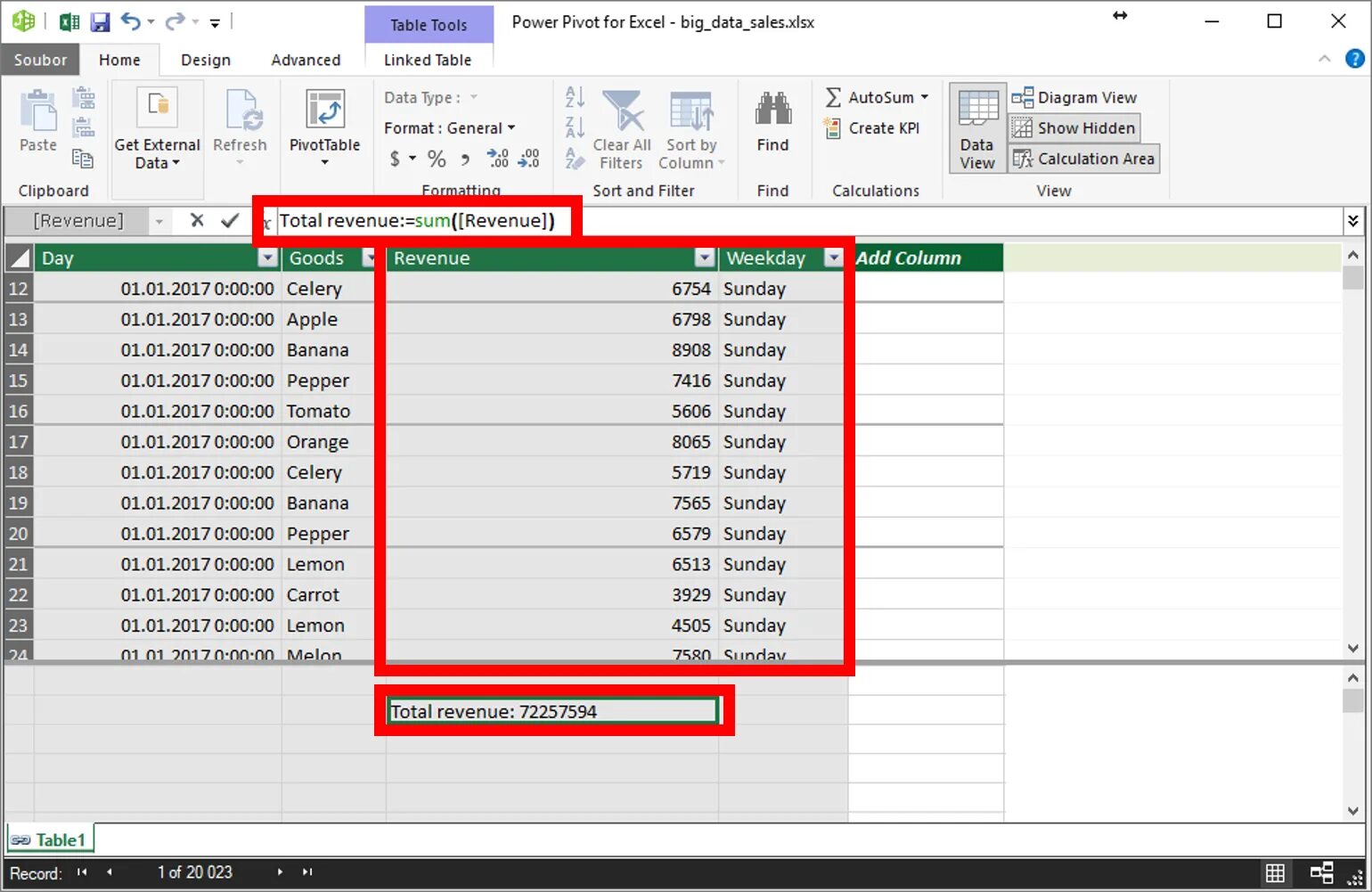Apply currency format with dollar icon

(395, 159)
